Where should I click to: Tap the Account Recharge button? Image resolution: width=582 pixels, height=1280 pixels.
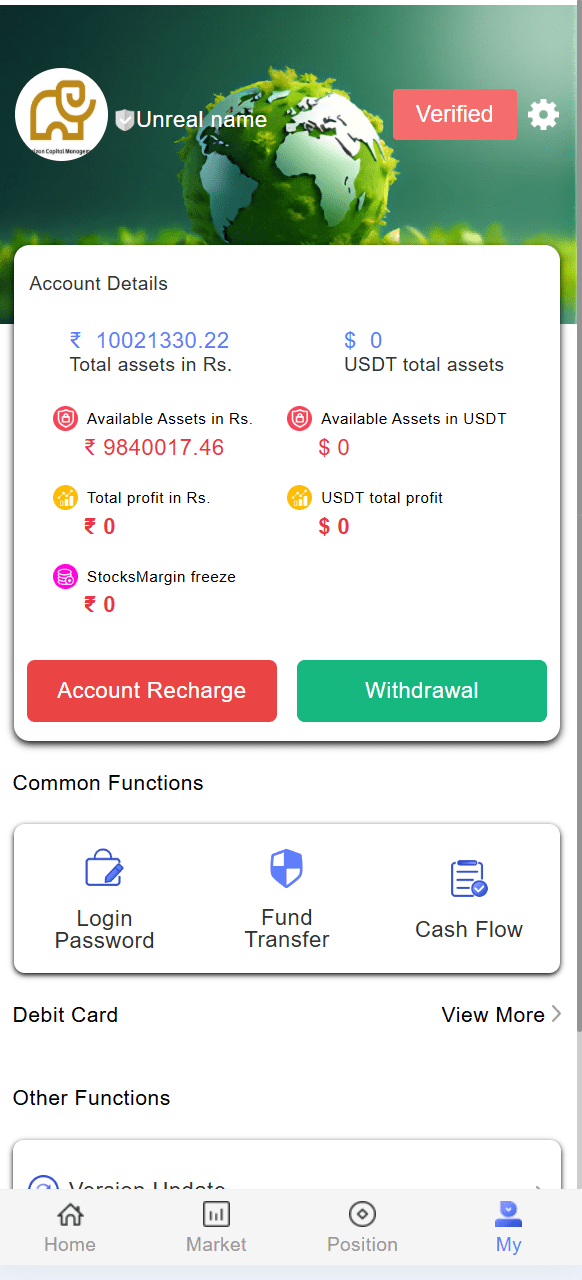point(152,691)
